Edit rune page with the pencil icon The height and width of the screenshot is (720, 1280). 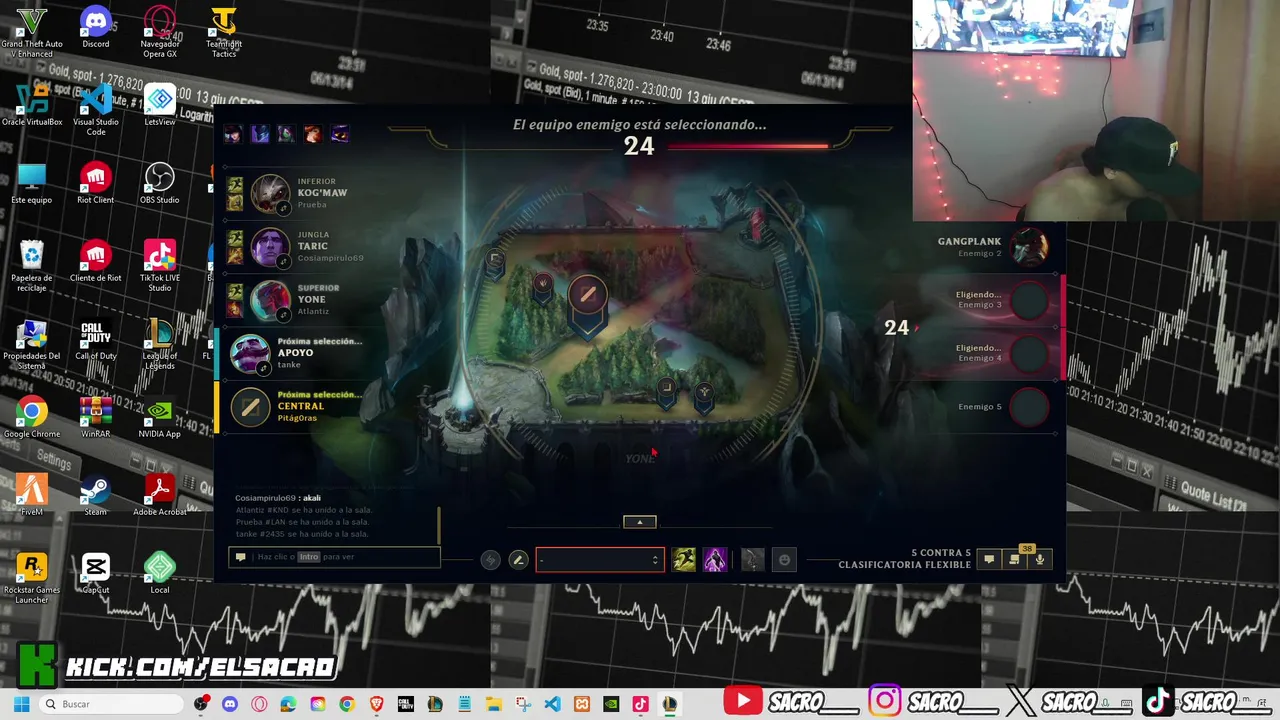[518, 560]
